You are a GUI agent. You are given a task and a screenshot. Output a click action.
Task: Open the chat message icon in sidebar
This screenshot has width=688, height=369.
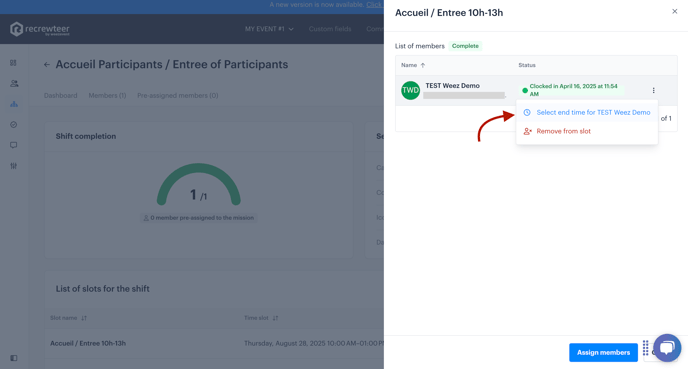pos(14,145)
